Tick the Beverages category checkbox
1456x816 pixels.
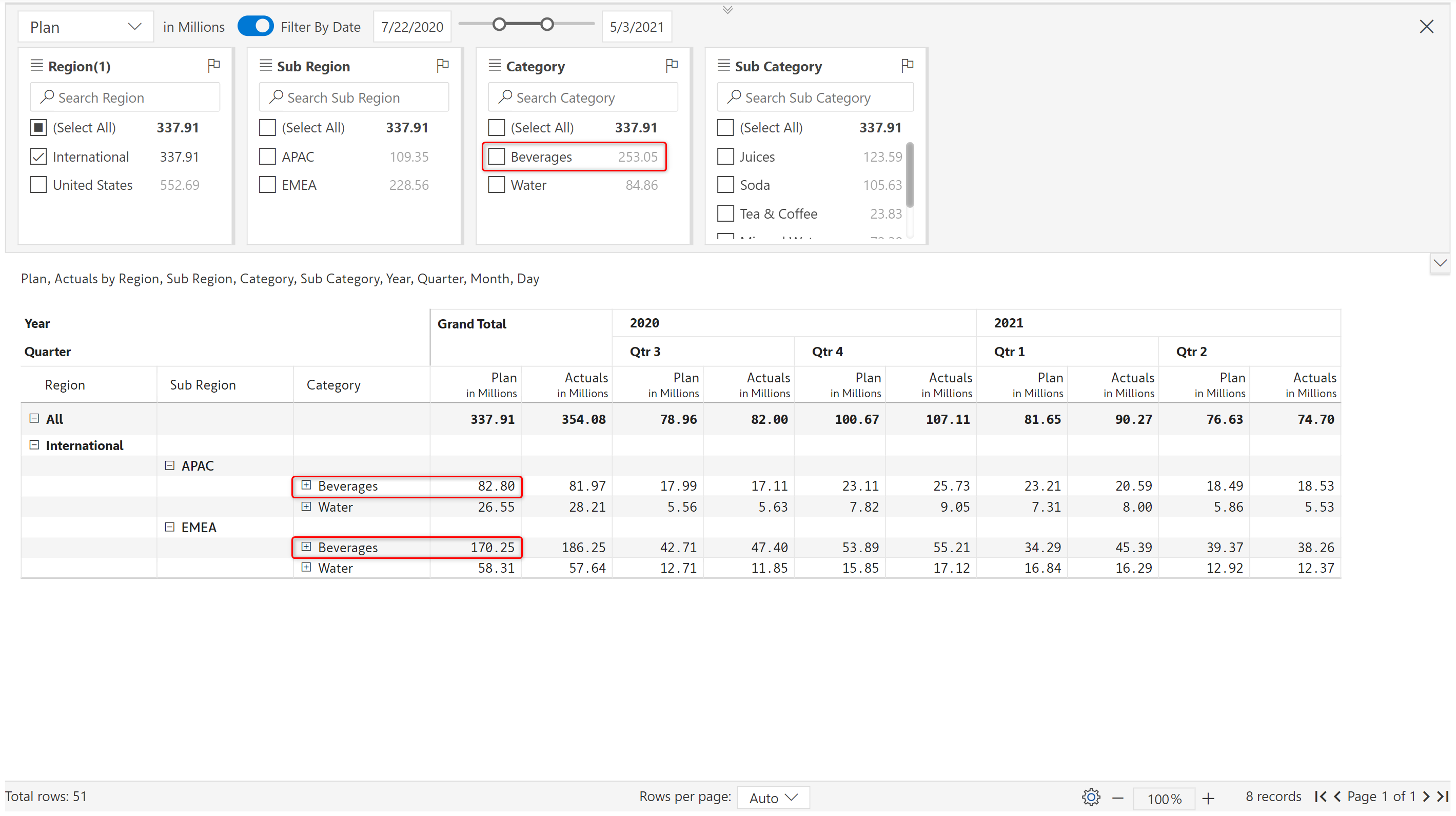[496, 157]
